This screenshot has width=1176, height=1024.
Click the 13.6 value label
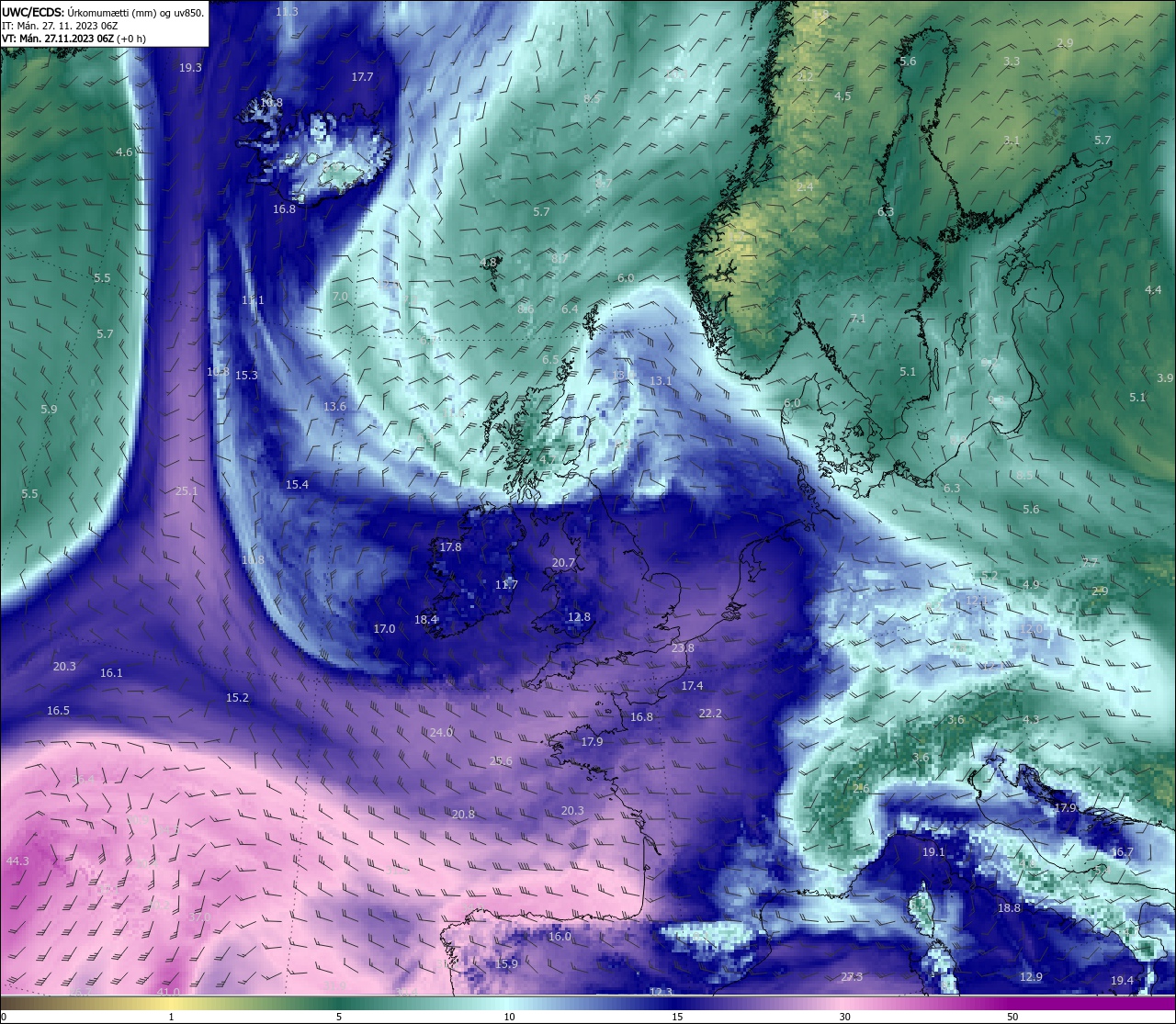335,407
